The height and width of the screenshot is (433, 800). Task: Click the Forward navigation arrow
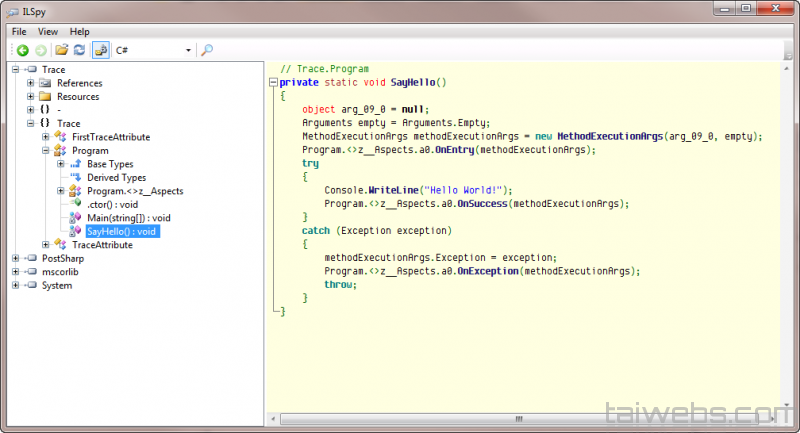(x=40, y=50)
